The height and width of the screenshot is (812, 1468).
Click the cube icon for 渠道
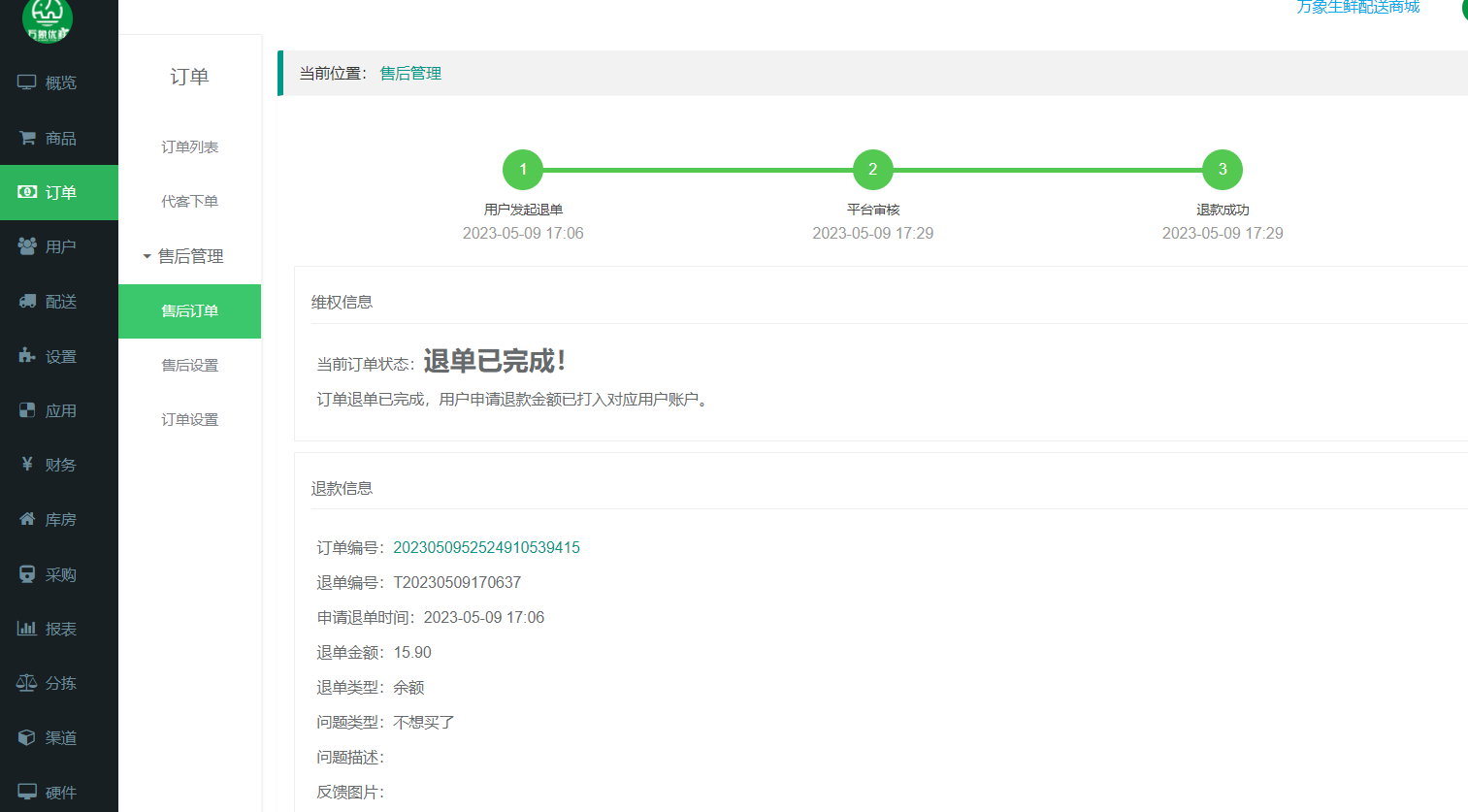coord(27,737)
